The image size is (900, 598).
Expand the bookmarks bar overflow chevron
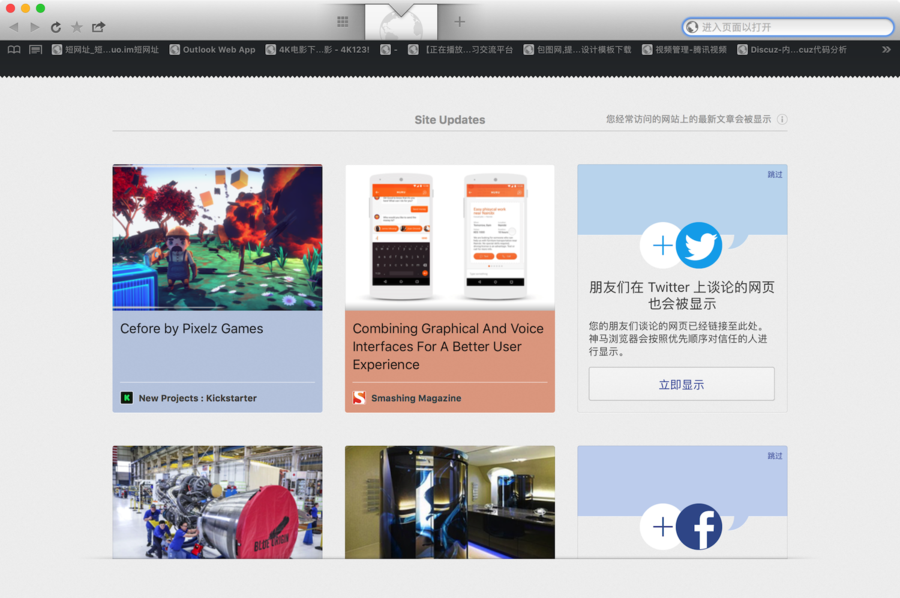coord(886,50)
